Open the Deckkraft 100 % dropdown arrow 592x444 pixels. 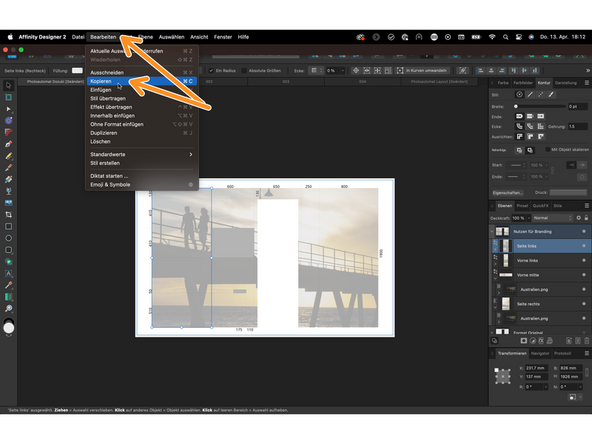(x=529, y=218)
